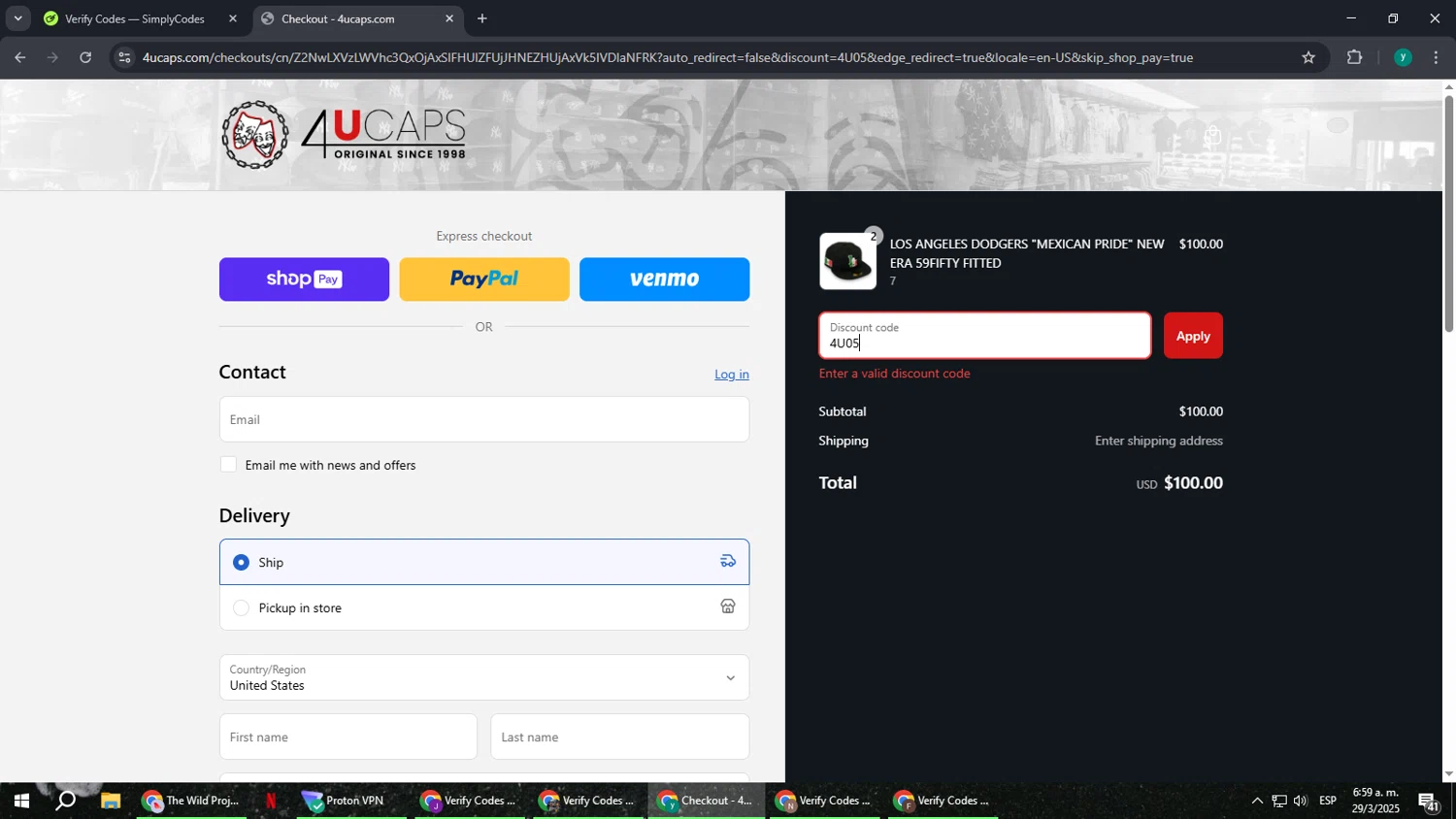Click the Dodgers cap product thumbnail
This screenshot has width=1456, height=819.
[x=847, y=261]
